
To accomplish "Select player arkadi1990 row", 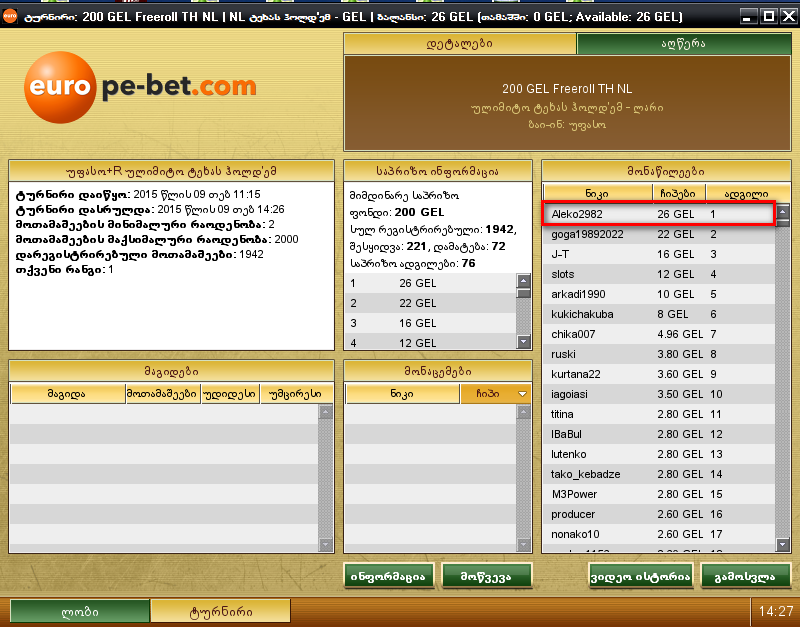I will coord(659,294).
